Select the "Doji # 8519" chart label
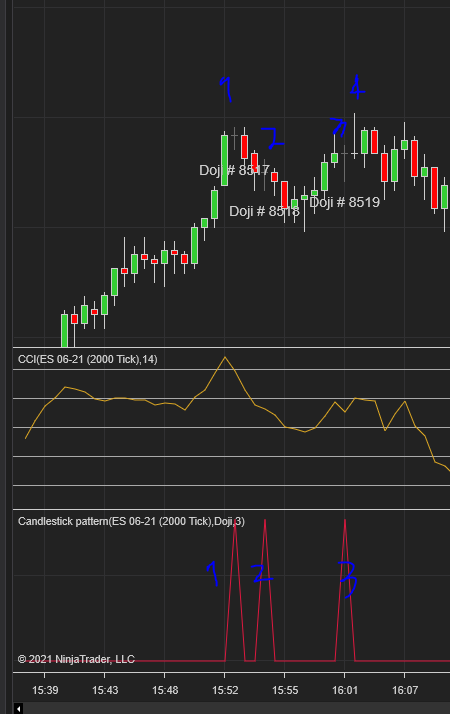The height and width of the screenshot is (714, 450). pos(344,202)
